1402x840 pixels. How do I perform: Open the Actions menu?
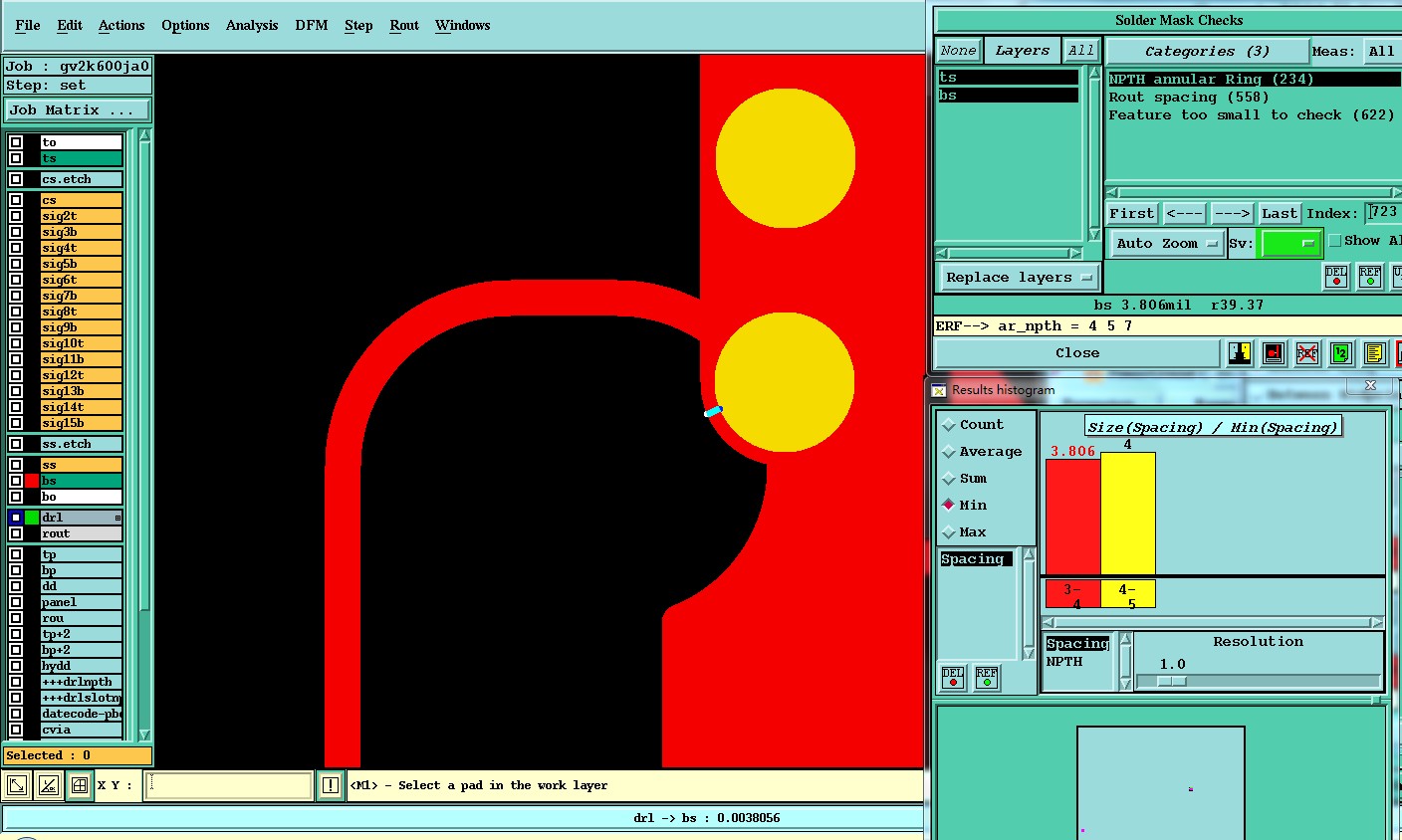coord(121,25)
